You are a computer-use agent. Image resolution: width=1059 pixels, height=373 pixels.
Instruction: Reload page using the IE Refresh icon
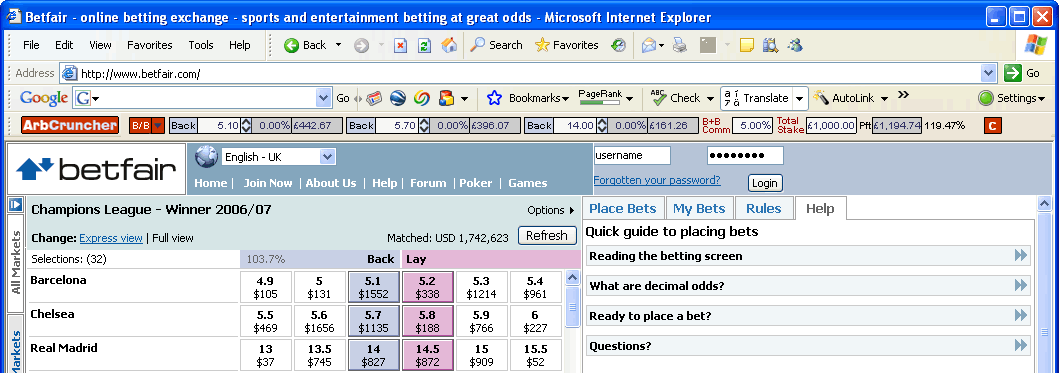424,45
